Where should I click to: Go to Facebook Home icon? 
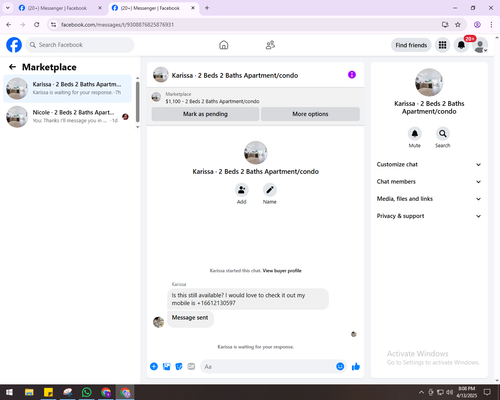(x=224, y=45)
